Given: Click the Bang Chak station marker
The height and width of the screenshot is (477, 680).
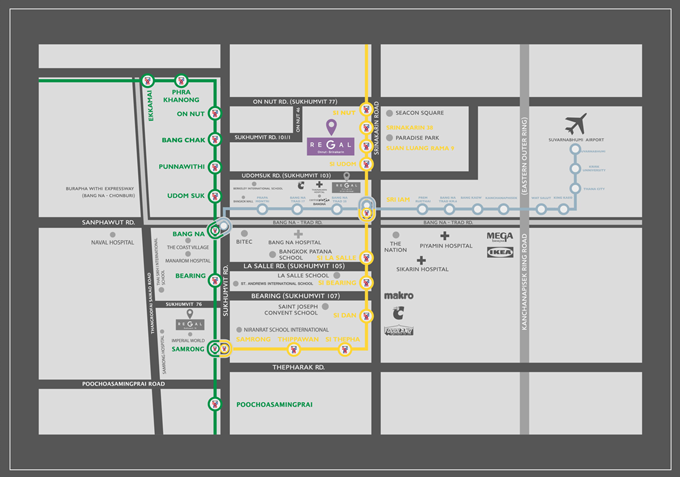Looking at the screenshot, I should pyautogui.click(x=214, y=141).
